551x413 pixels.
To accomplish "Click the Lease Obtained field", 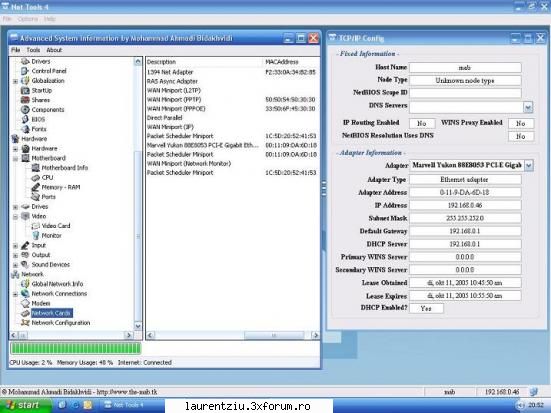I will pos(465,283).
